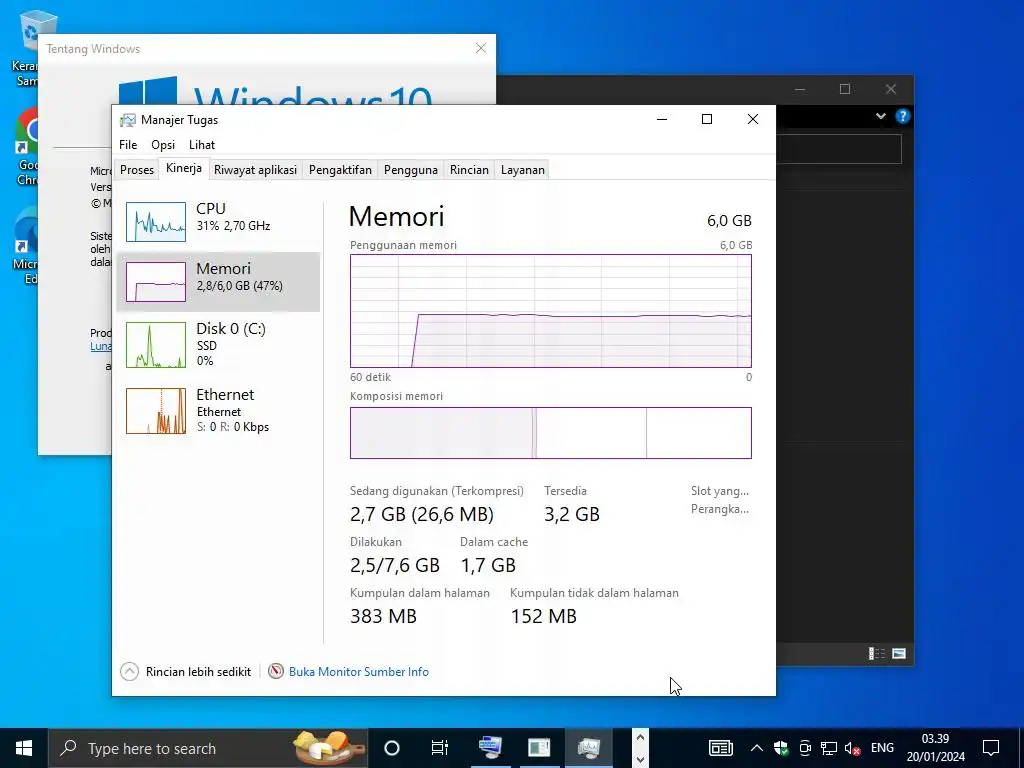The width and height of the screenshot is (1024, 768).
Task: Switch to the Riwayat aplikasi tab
Action: (x=255, y=170)
